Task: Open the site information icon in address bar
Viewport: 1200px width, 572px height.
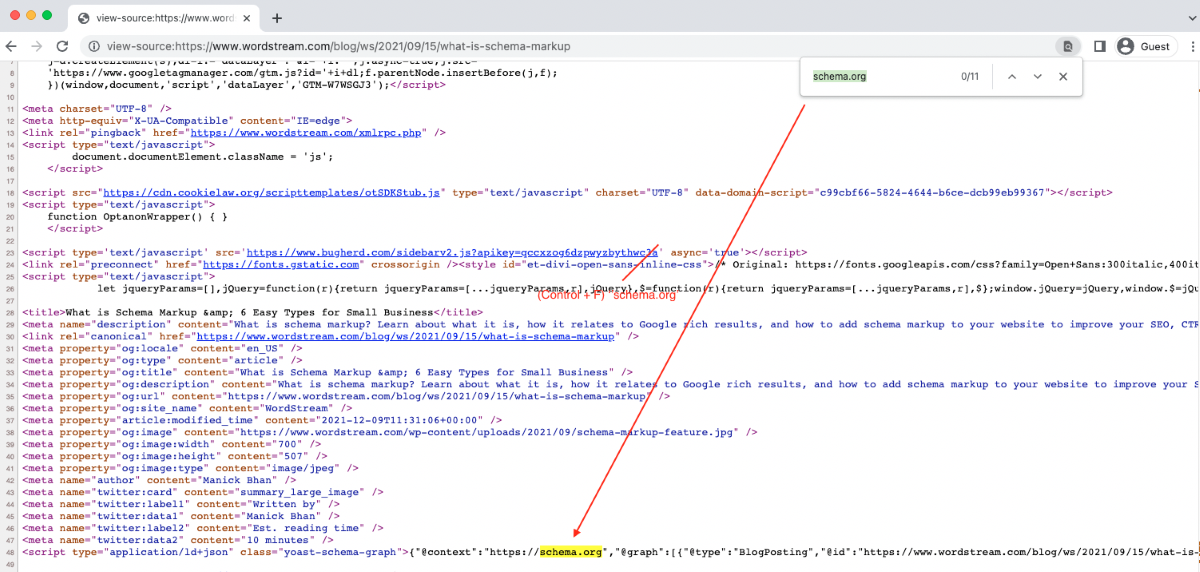Action: pos(94,46)
